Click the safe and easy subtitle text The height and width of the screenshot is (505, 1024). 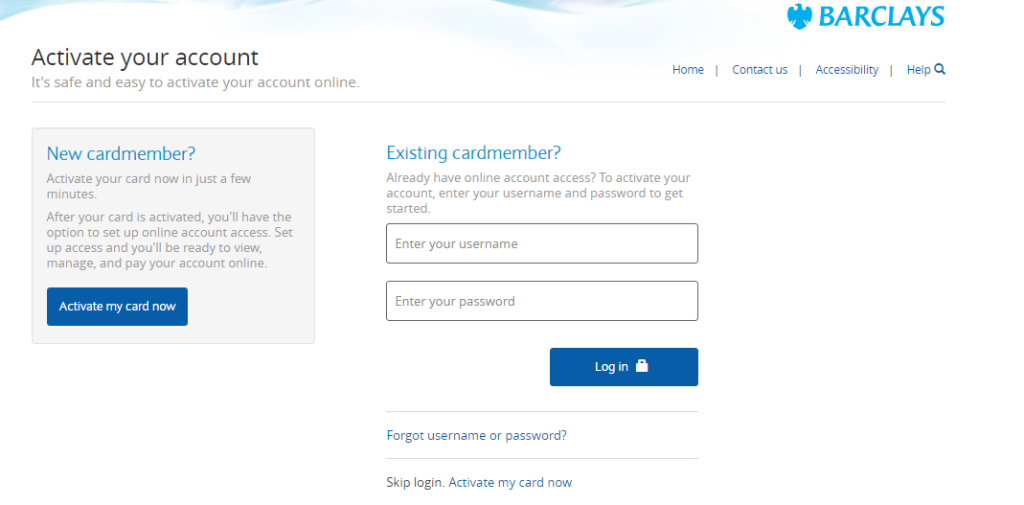click(195, 82)
